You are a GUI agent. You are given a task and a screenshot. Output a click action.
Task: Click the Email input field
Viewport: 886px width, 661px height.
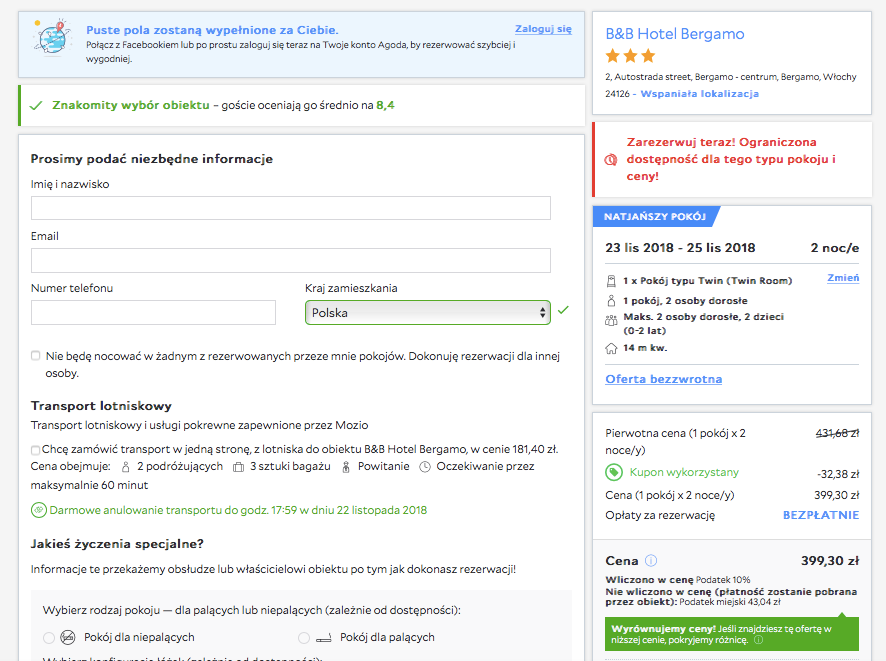pyautogui.click(x=290, y=260)
